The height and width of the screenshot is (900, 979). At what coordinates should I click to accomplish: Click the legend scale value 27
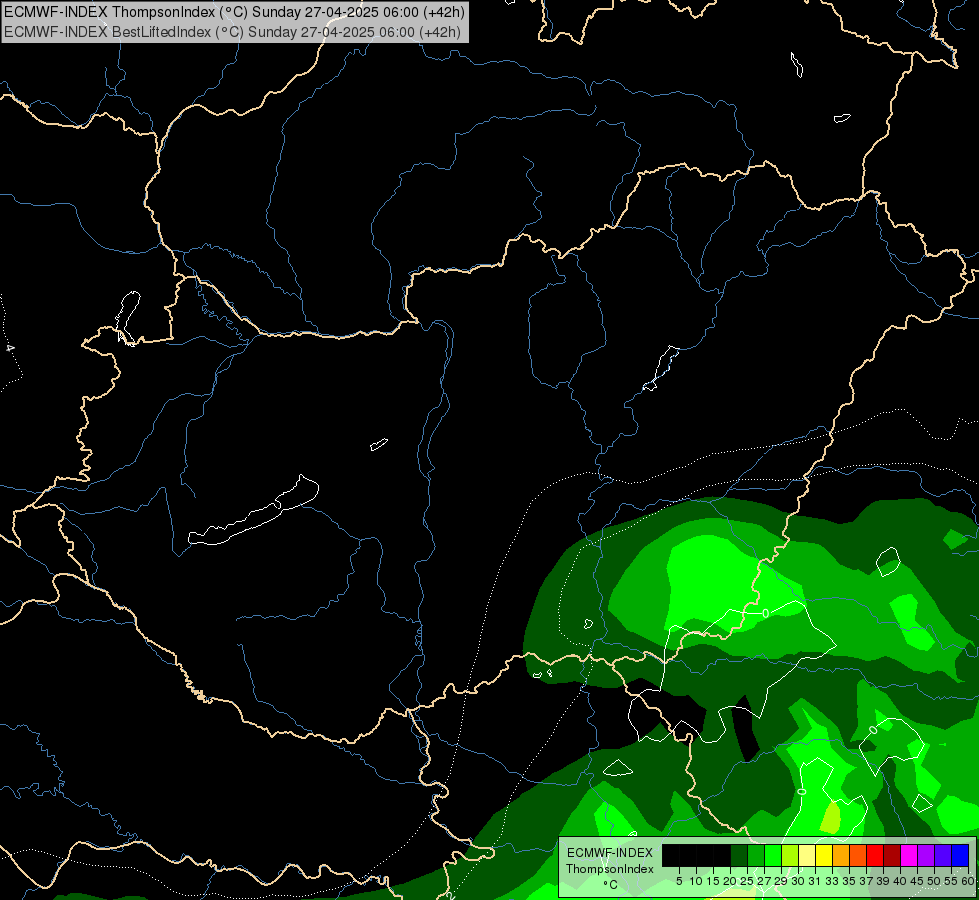coord(764,881)
